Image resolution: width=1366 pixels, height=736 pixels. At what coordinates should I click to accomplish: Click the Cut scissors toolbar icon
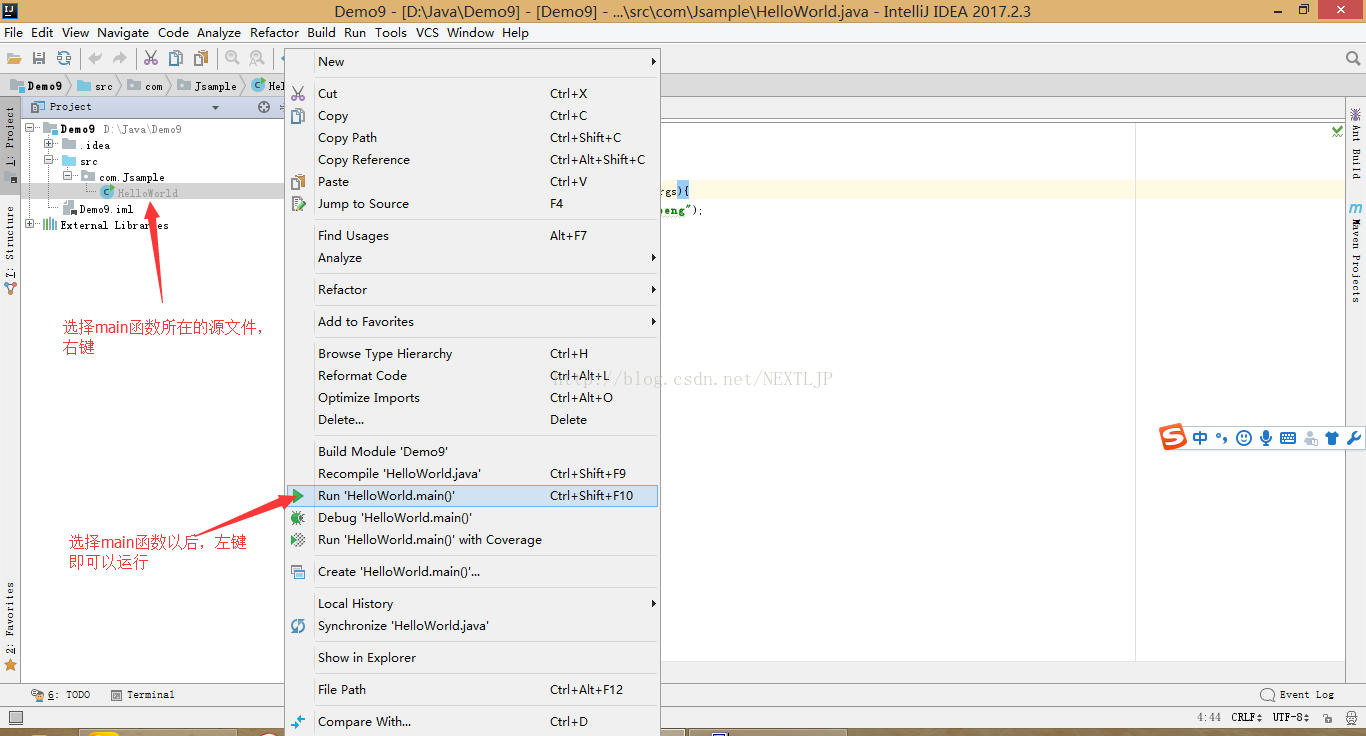coord(151,59)
